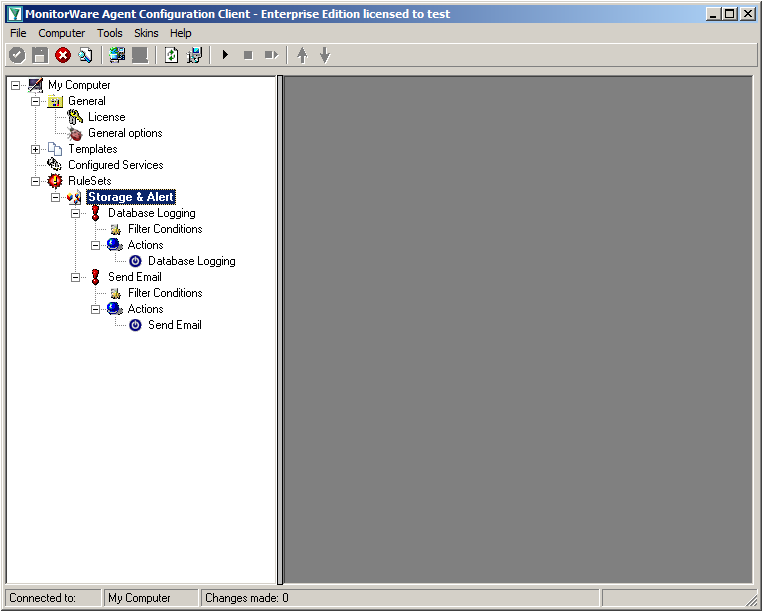Image resolution: width=763 pixels, height=612 pixels.
Task: Click the grey checkmark confirm toolbar icon
Action: 17,55
